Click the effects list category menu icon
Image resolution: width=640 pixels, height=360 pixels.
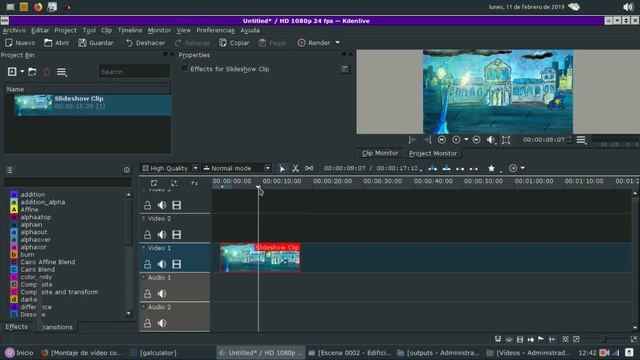[x=10, y=170]
